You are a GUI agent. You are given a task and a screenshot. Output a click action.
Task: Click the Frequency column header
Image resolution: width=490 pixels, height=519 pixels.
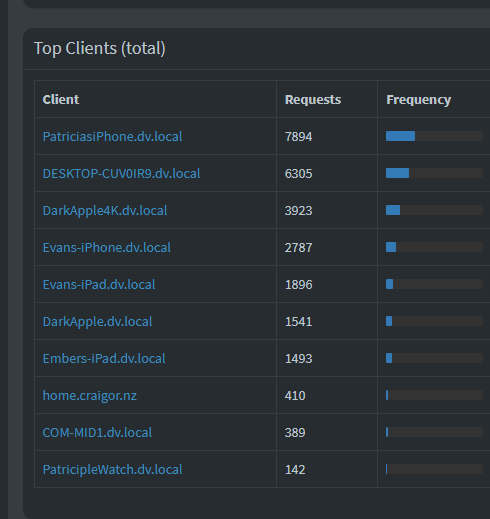418,99
